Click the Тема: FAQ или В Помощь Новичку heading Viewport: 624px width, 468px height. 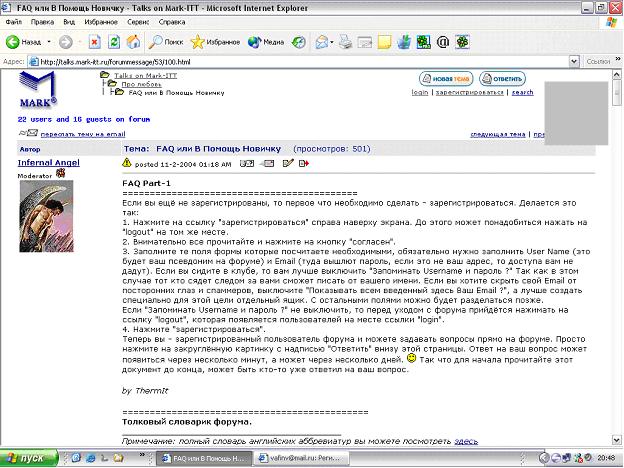202,149
